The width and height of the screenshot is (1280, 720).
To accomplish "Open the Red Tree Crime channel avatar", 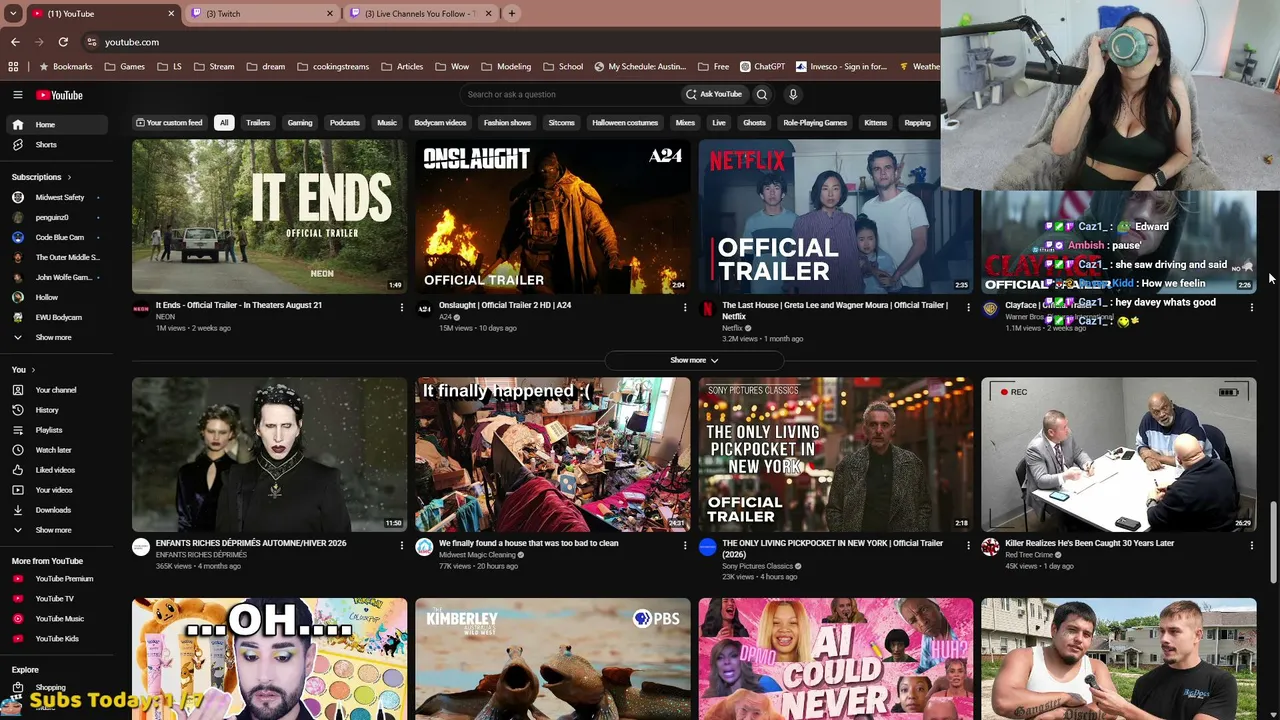I will (990, 547).
